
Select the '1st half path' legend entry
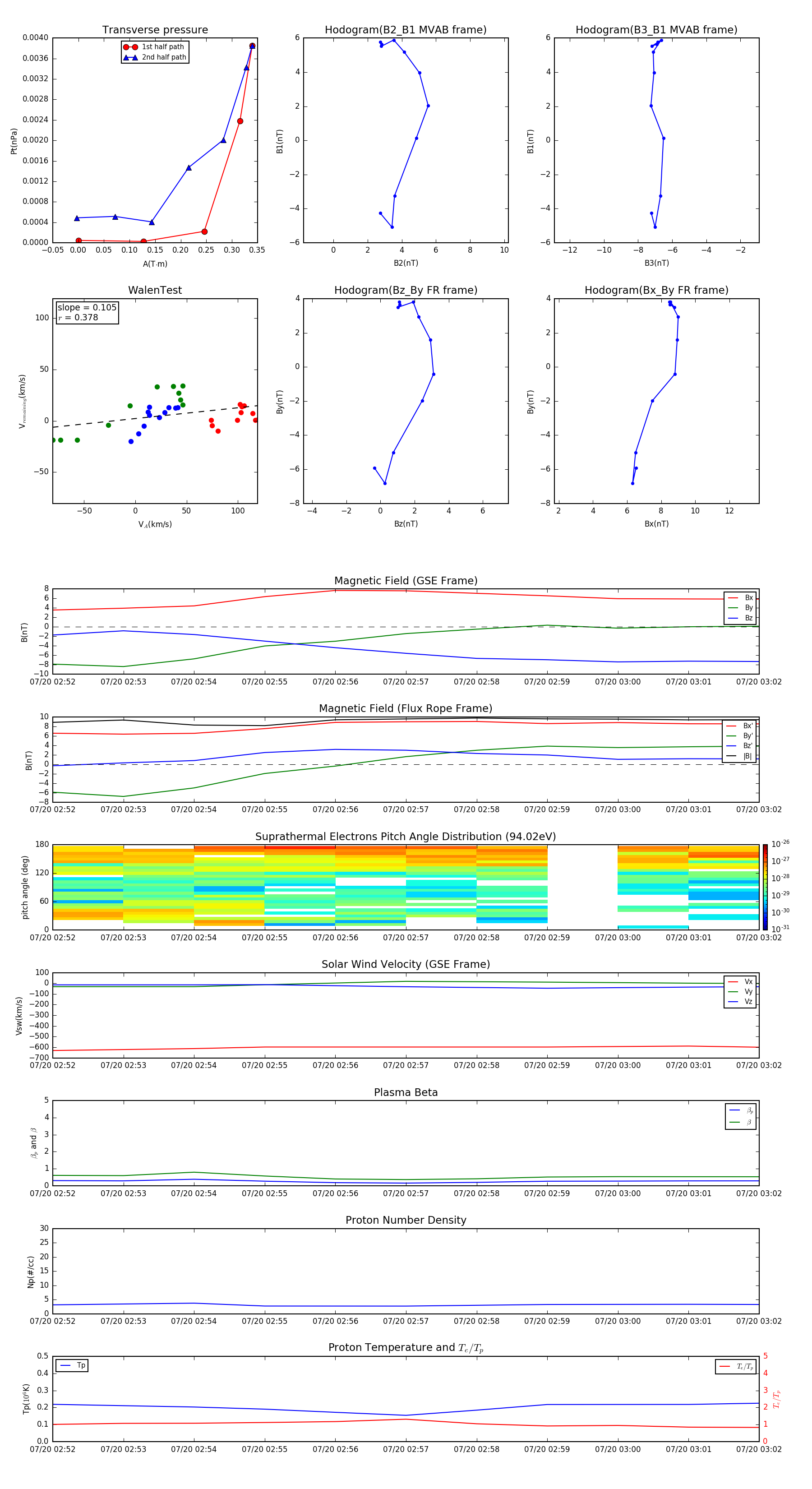click(x=154, y=47)
